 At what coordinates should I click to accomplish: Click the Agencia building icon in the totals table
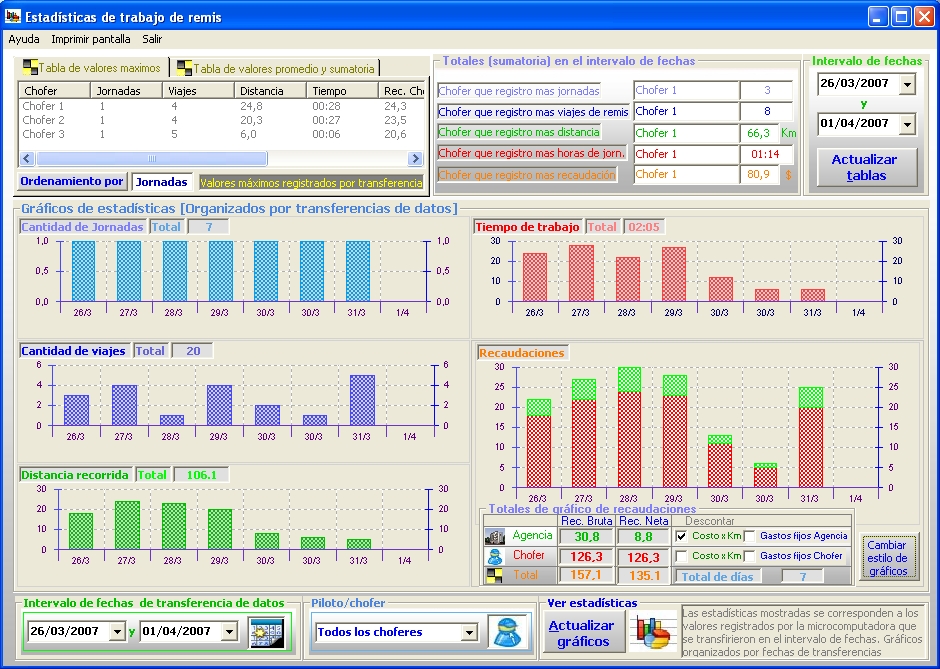pyautogui.click(x=495, y=536)
